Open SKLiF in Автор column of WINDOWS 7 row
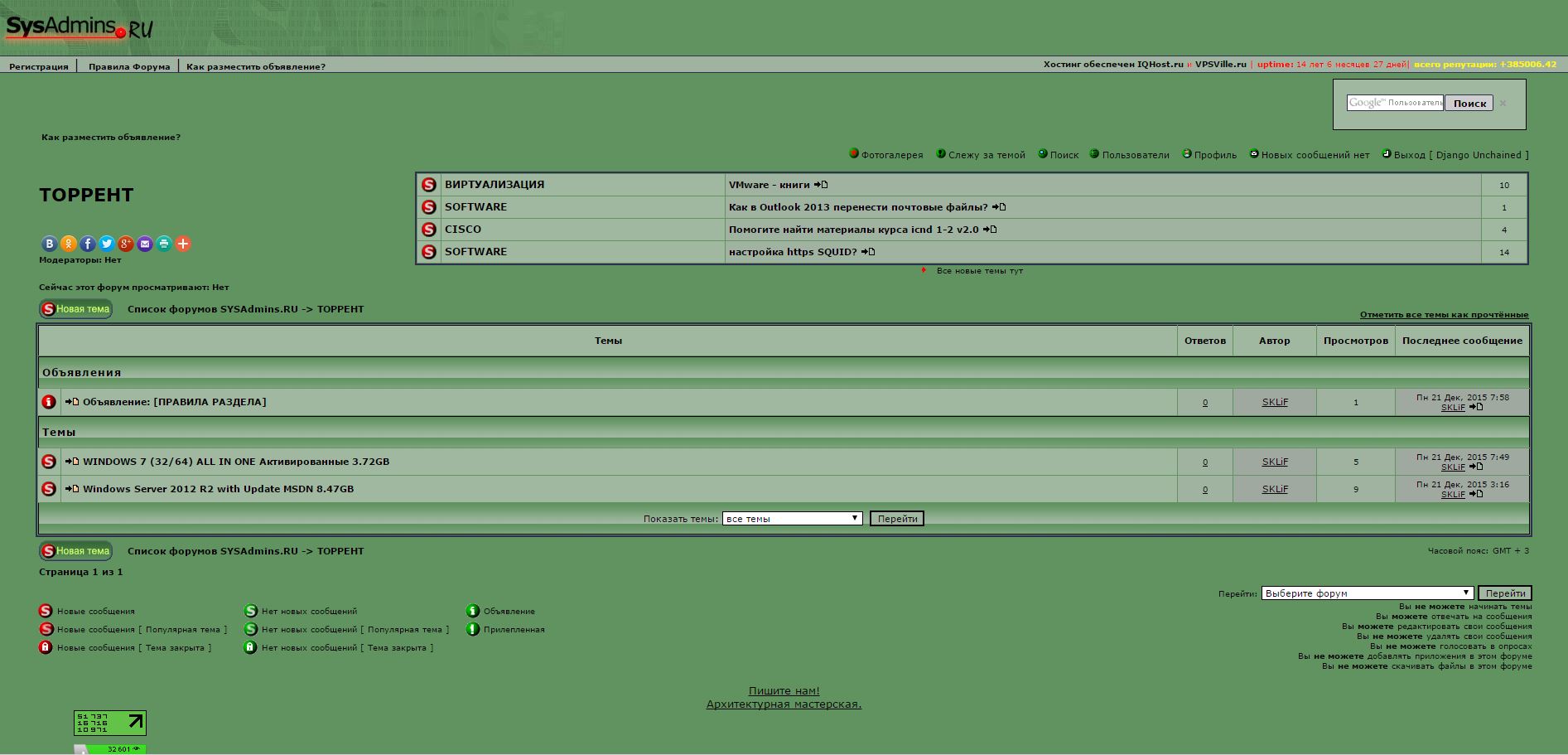Image resolution: width=1568 pixels, height=755 pixels. click(1275, 462)
